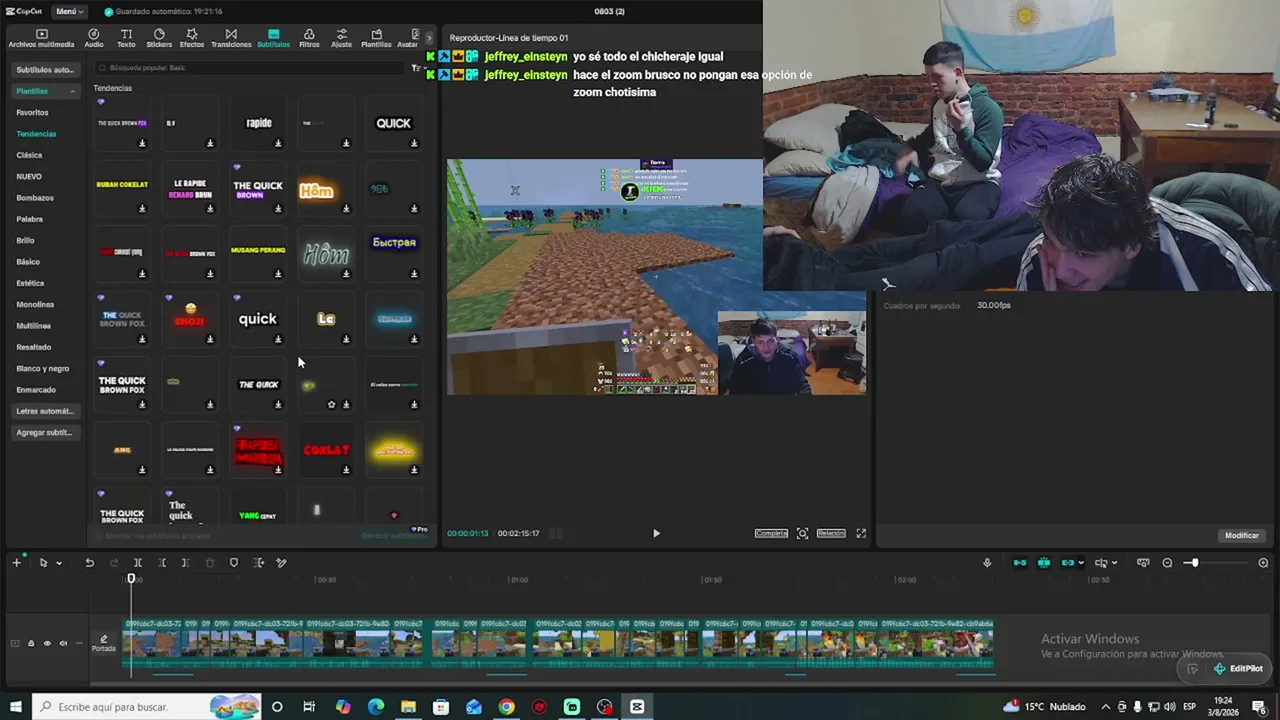
Task: Select Brillo category
Action: pos(25,240)
